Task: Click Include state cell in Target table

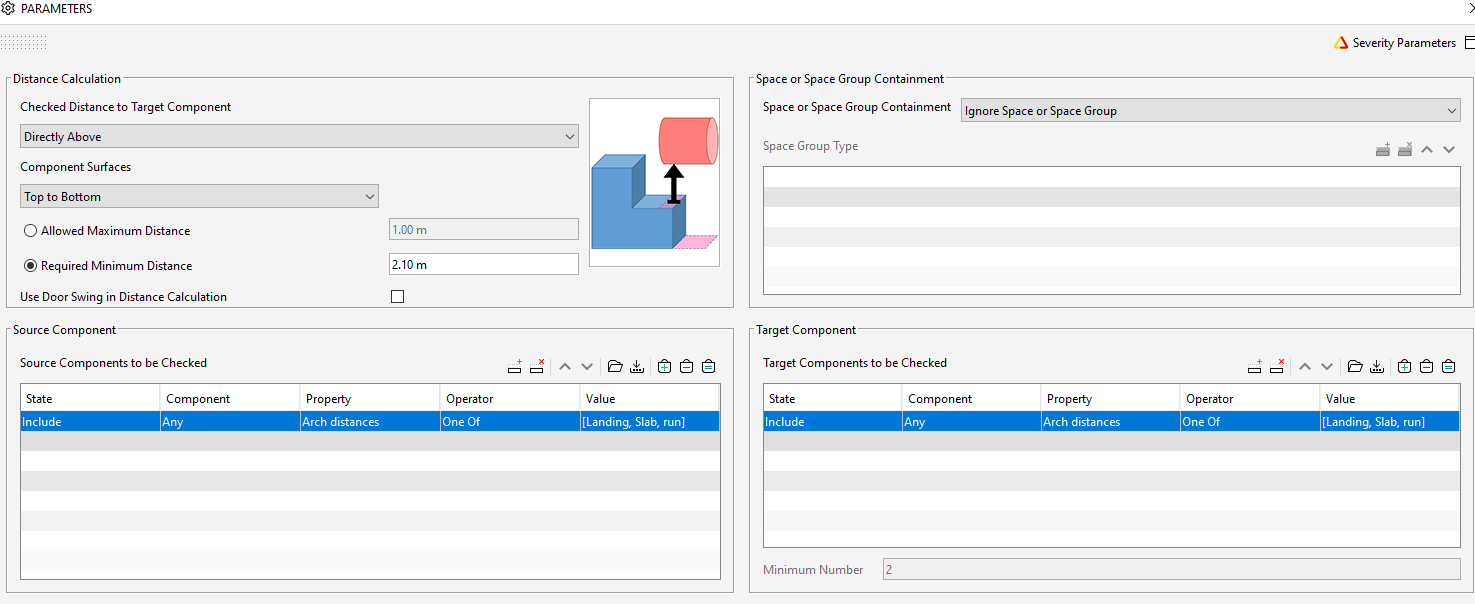Action: point(832,422)
